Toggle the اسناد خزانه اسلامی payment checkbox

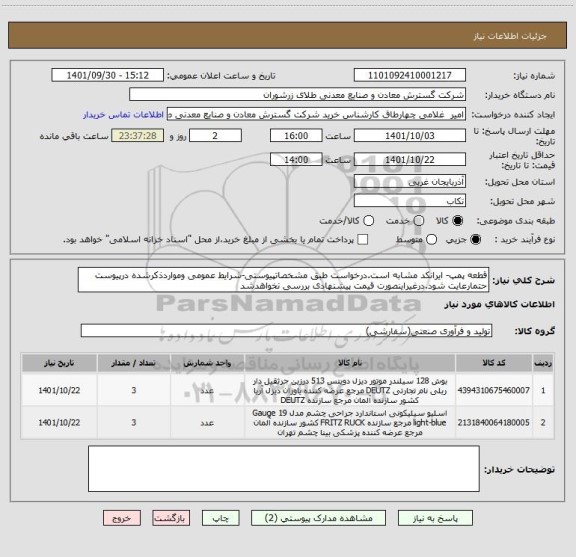[x=363, y=240]
